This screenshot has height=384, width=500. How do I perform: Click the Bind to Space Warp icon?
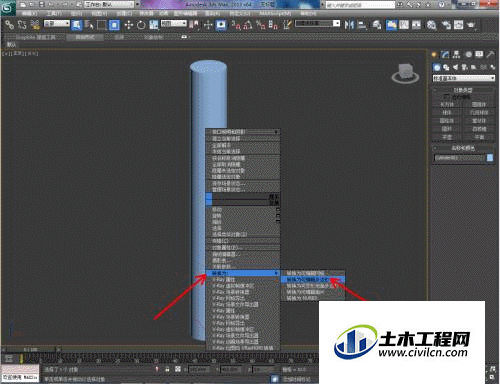(35, 25)
